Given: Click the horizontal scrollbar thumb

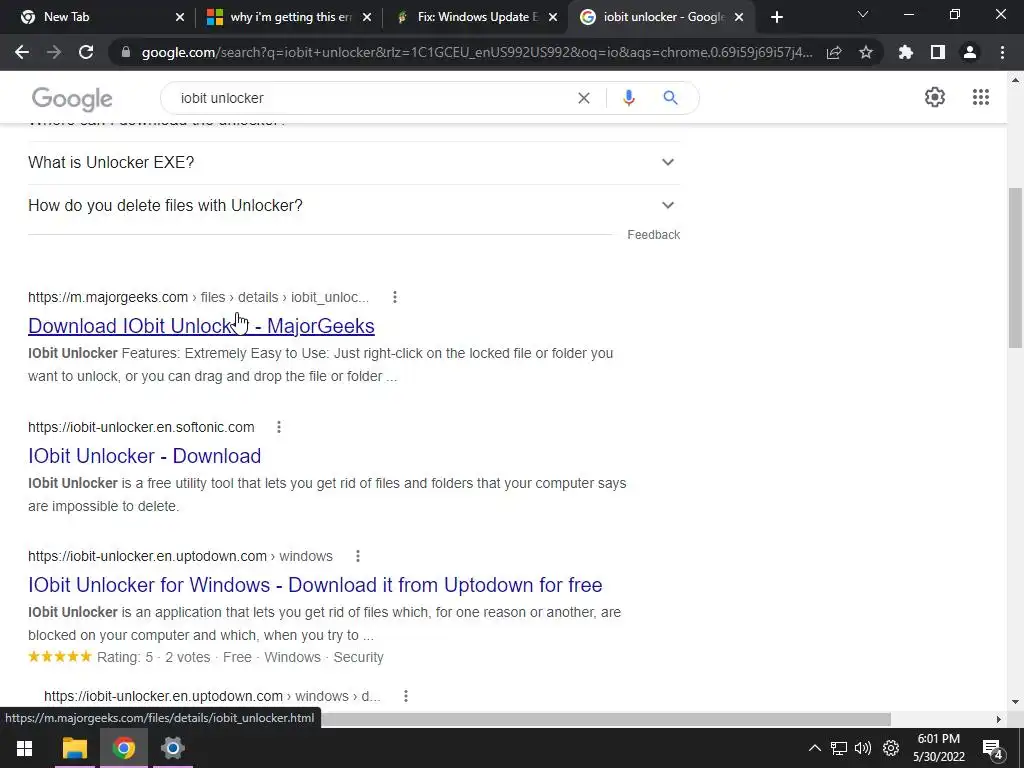Looking at the screenshot, I should pyautogui.click(x=606, y=719).
